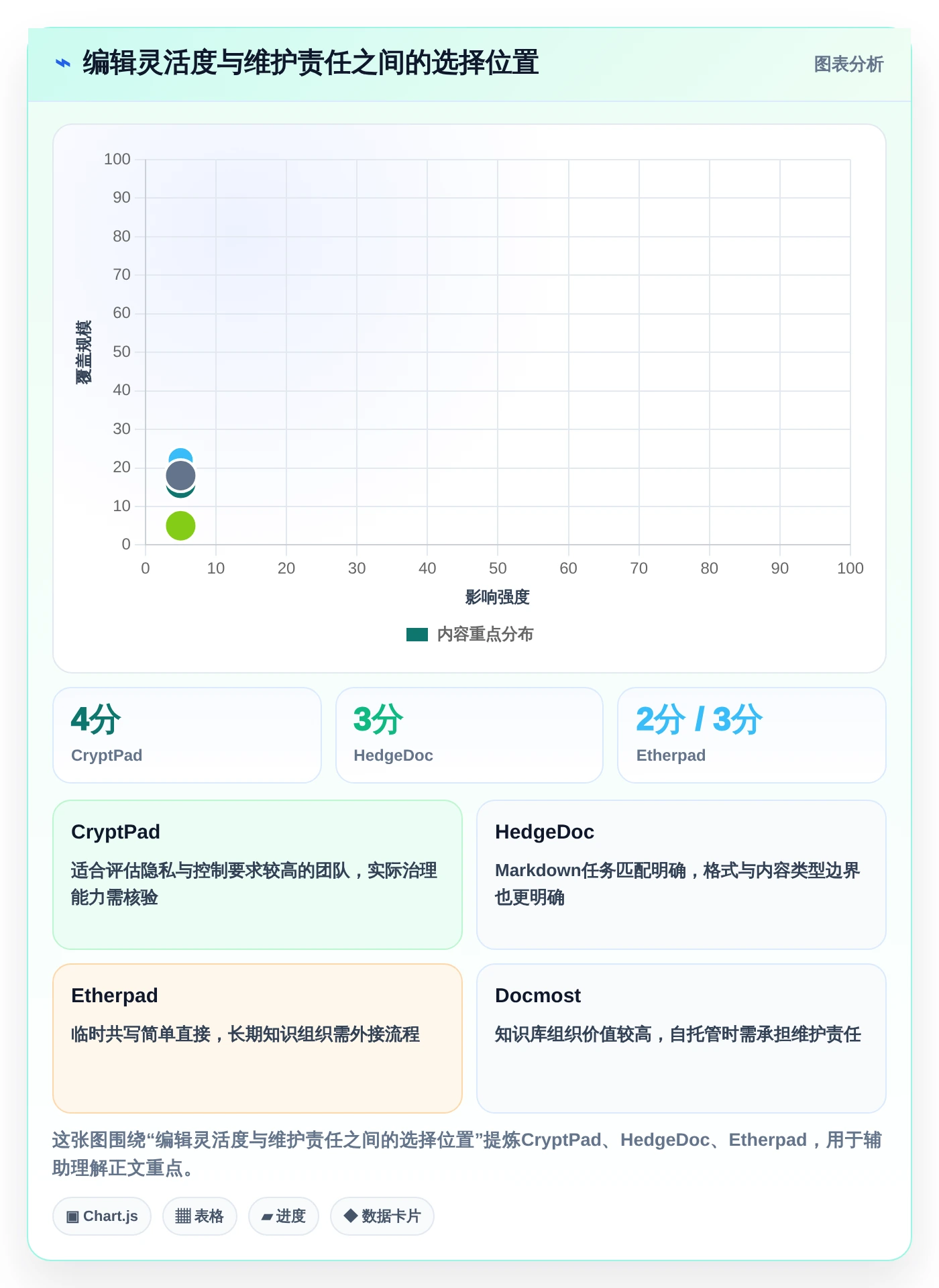This screenshot has height=1288, width=939.
Task: Click the 图表分析 label in the header
Action: (848, 64)
